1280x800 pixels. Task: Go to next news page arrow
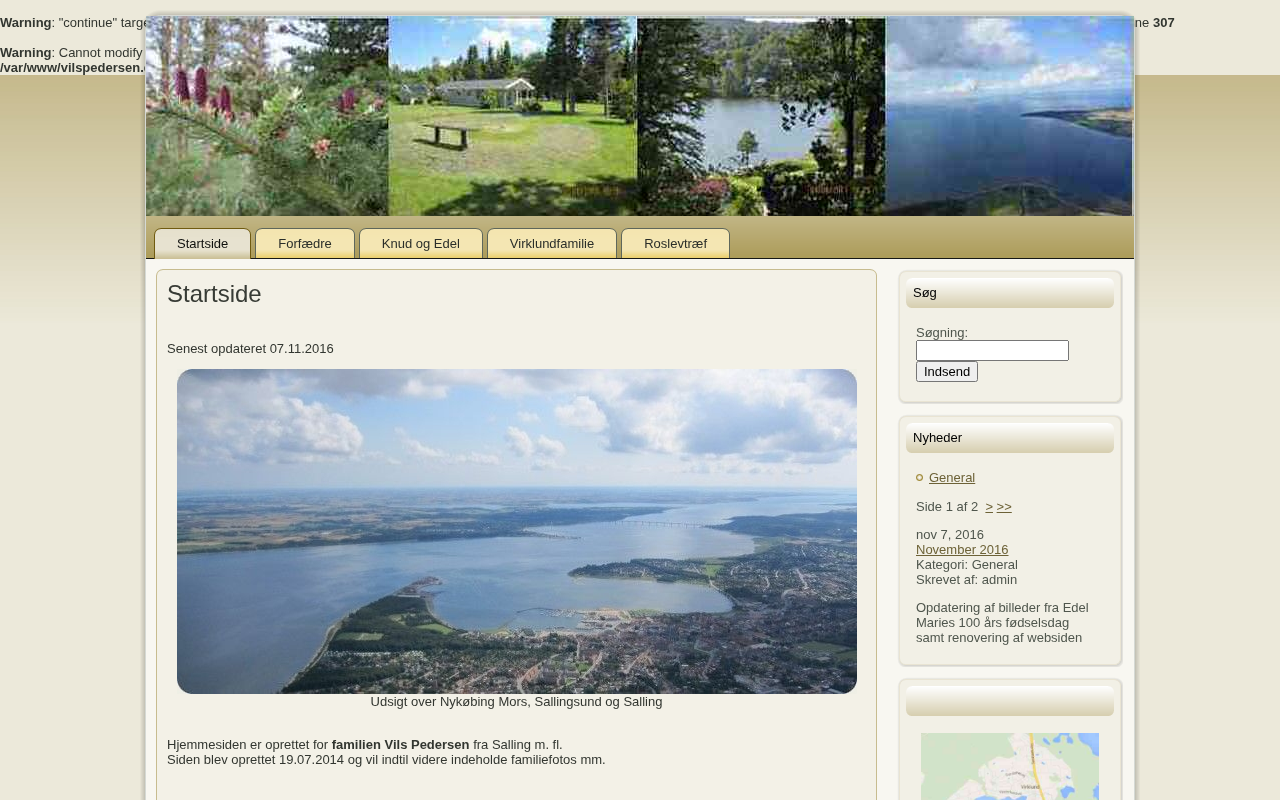(989, 507)
